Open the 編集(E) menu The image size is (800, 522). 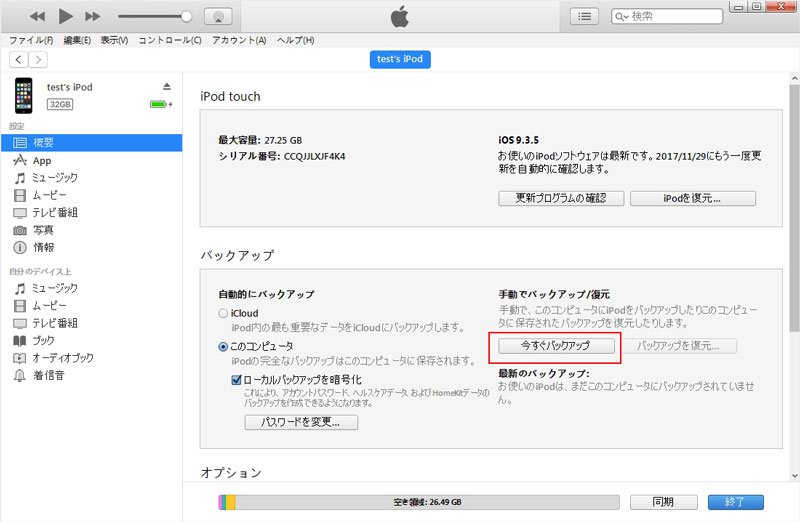coord(77,40)
